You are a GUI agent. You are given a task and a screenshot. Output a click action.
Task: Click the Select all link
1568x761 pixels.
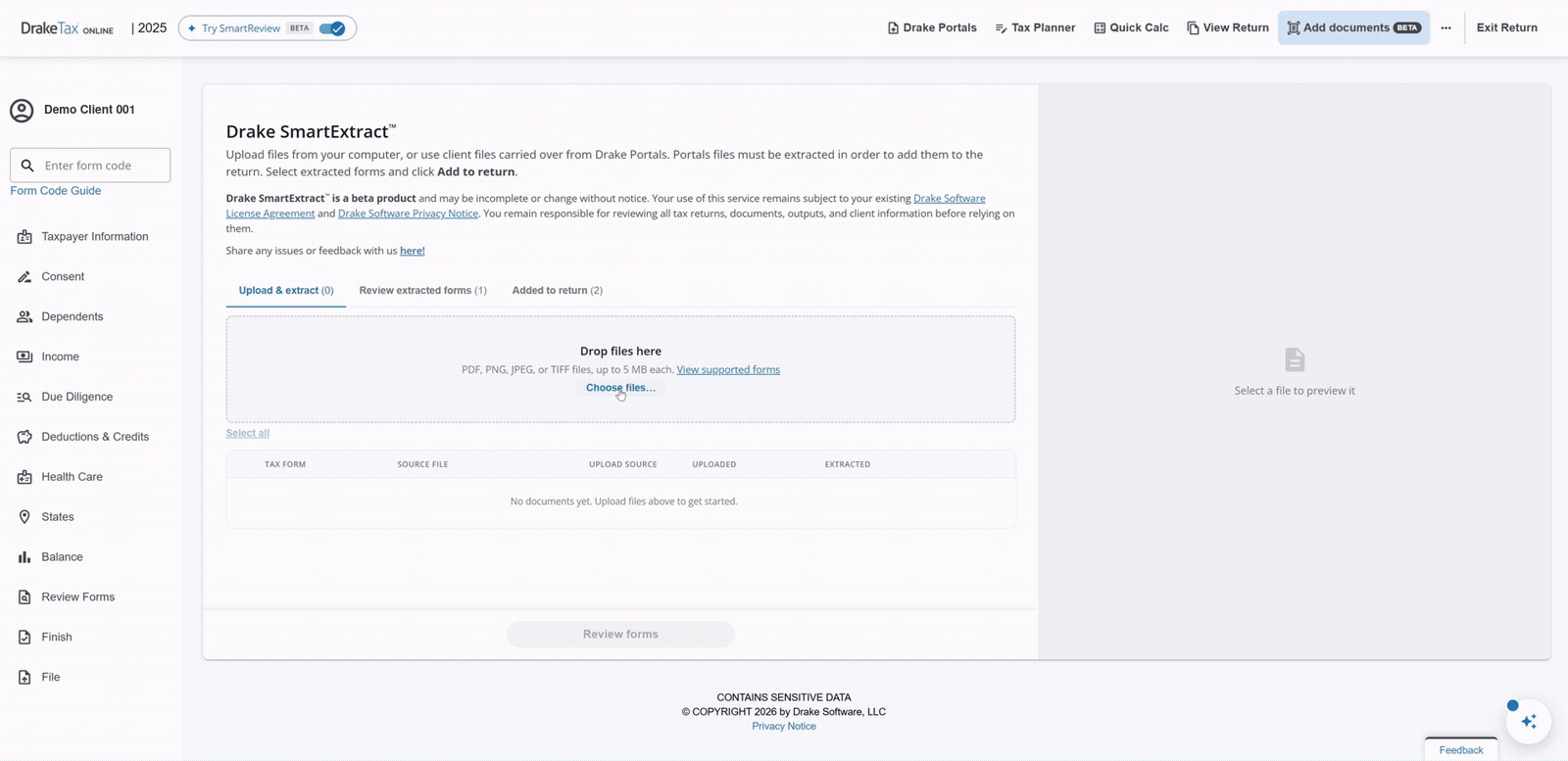click(247, 433)
